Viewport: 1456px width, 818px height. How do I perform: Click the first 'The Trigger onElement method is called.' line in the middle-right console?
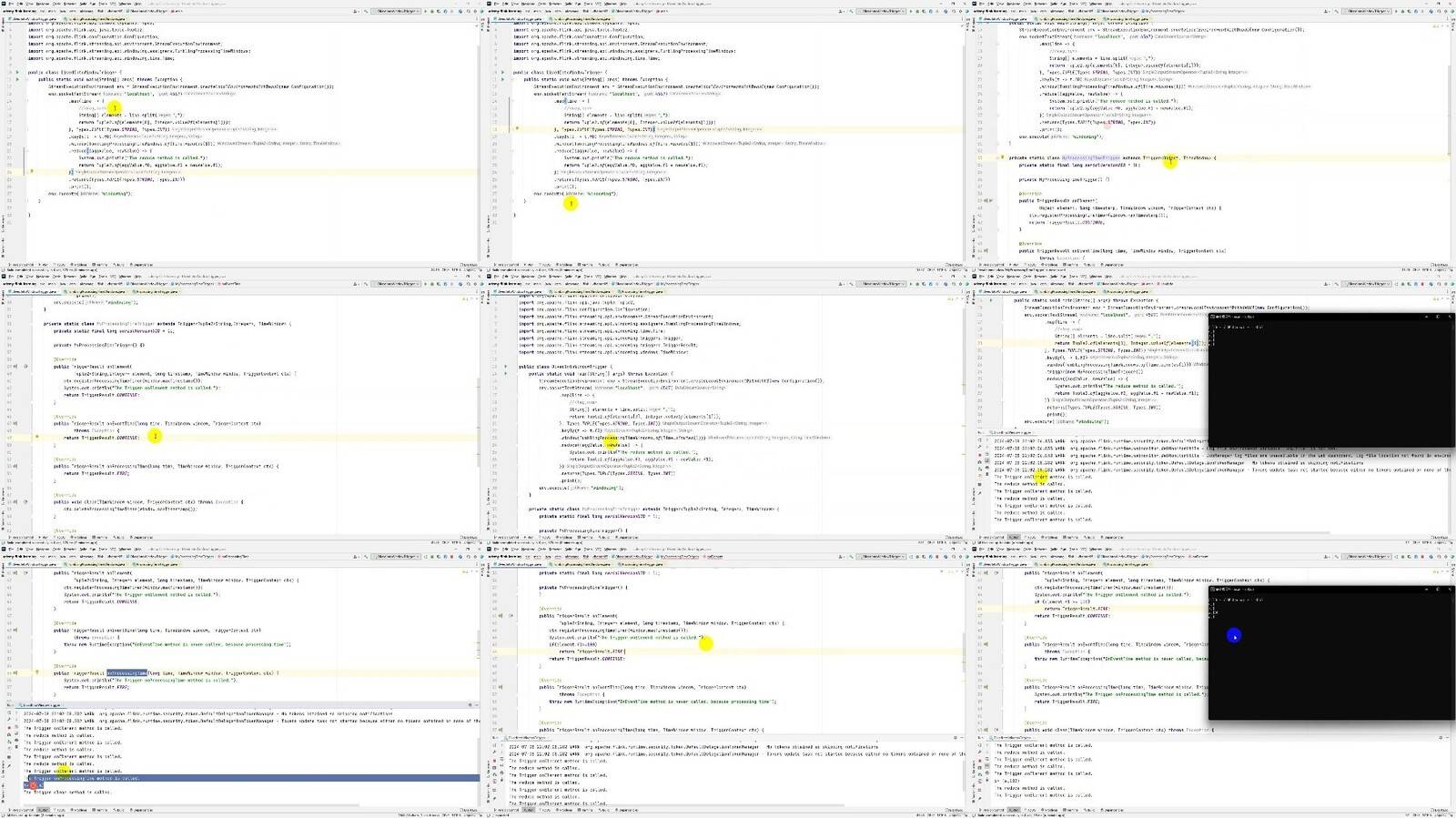coord(1043,477)
